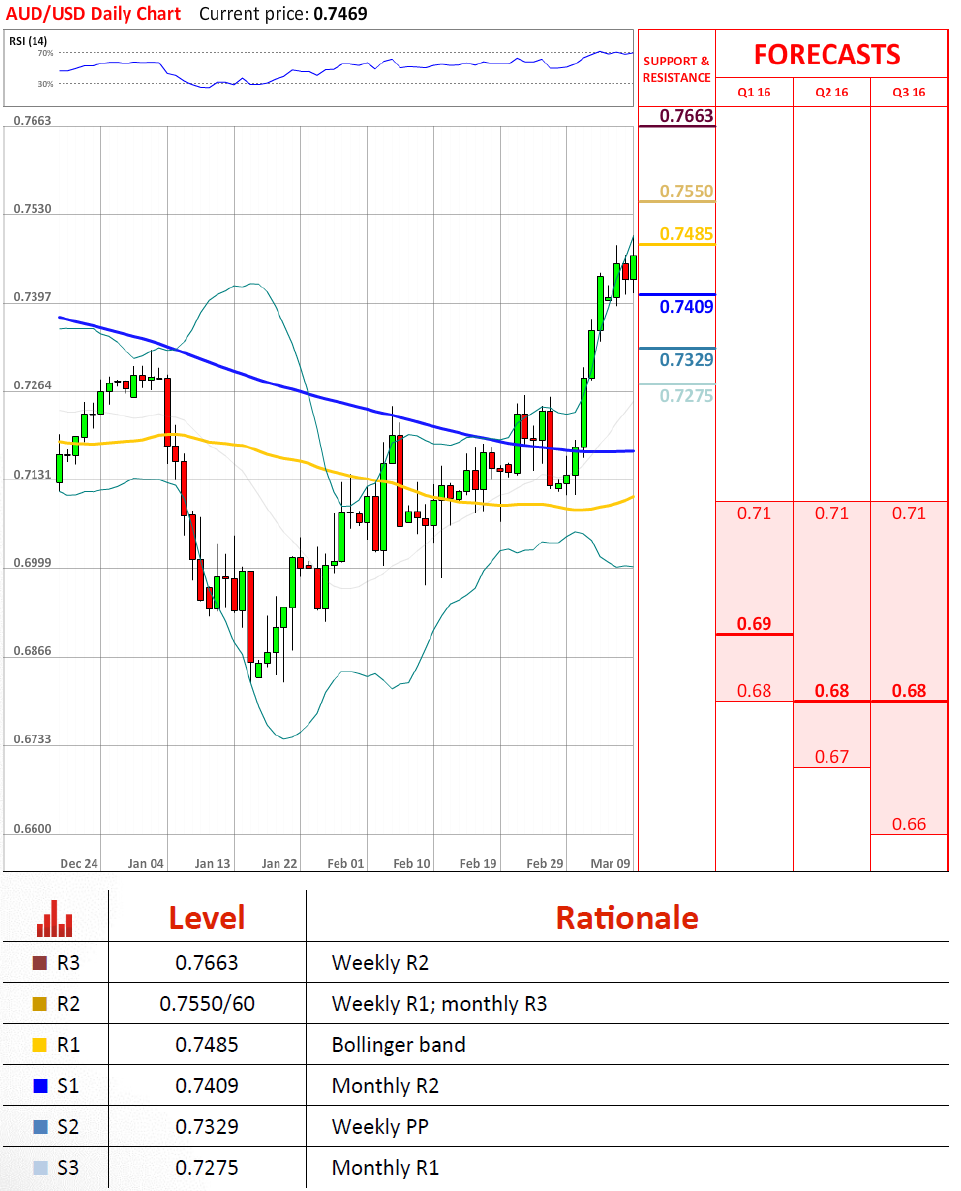Click the S1 blue color swatch

coord(40,1086)
